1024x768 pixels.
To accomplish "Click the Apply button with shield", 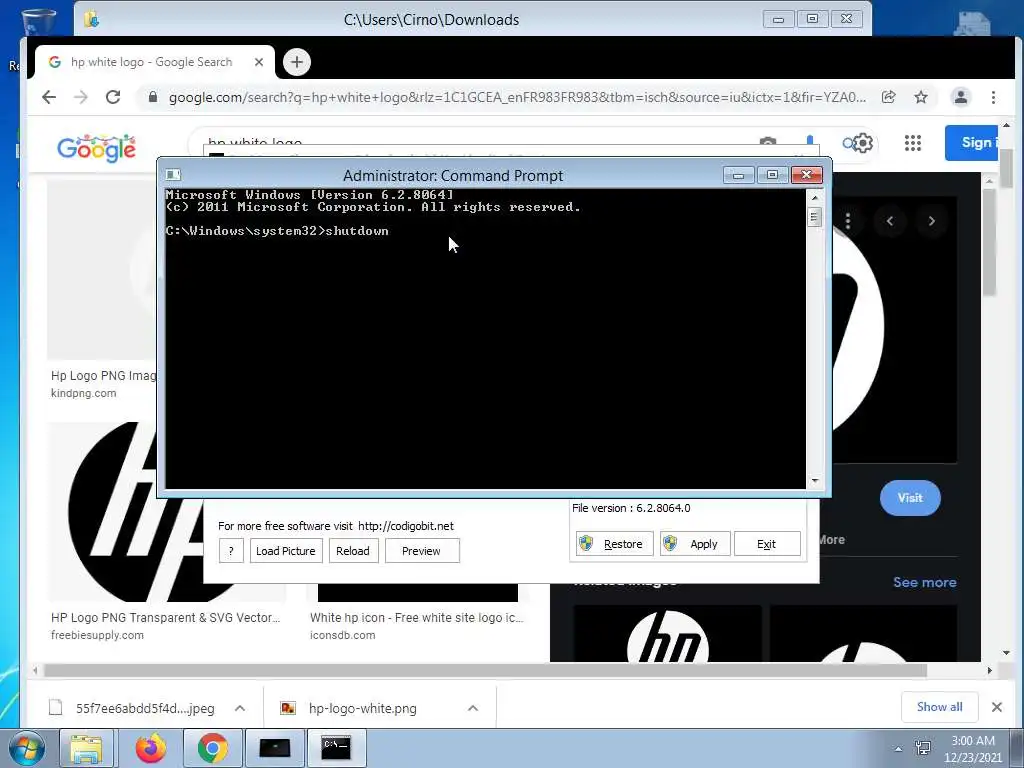I will click(694, 543).
